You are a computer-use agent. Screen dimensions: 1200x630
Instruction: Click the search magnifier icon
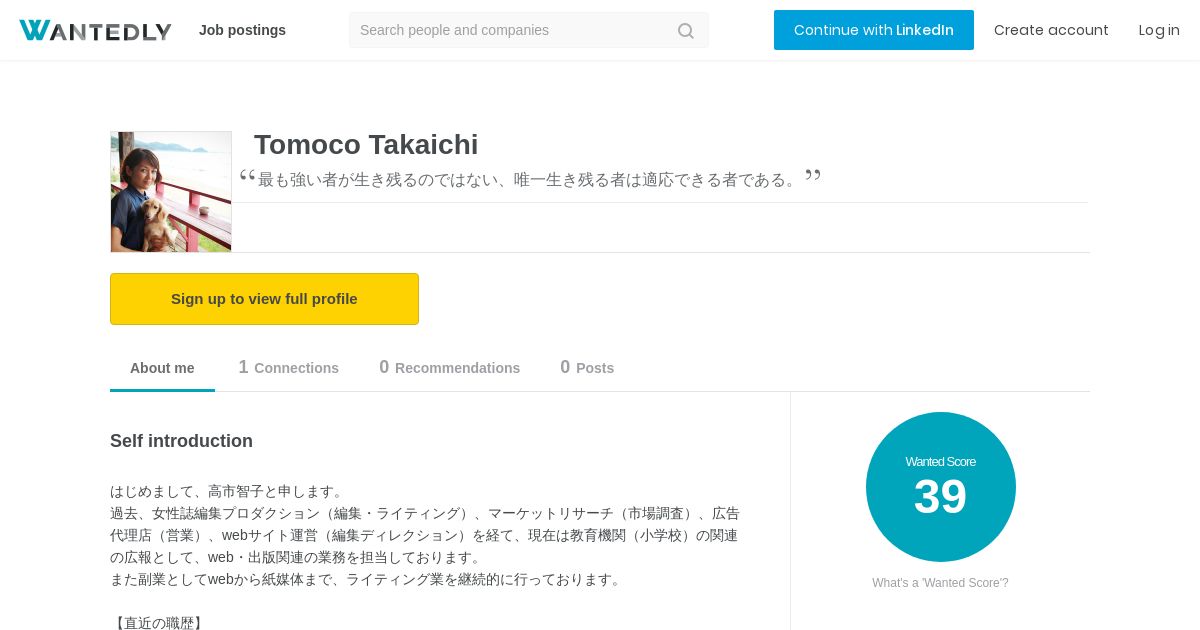685,31
